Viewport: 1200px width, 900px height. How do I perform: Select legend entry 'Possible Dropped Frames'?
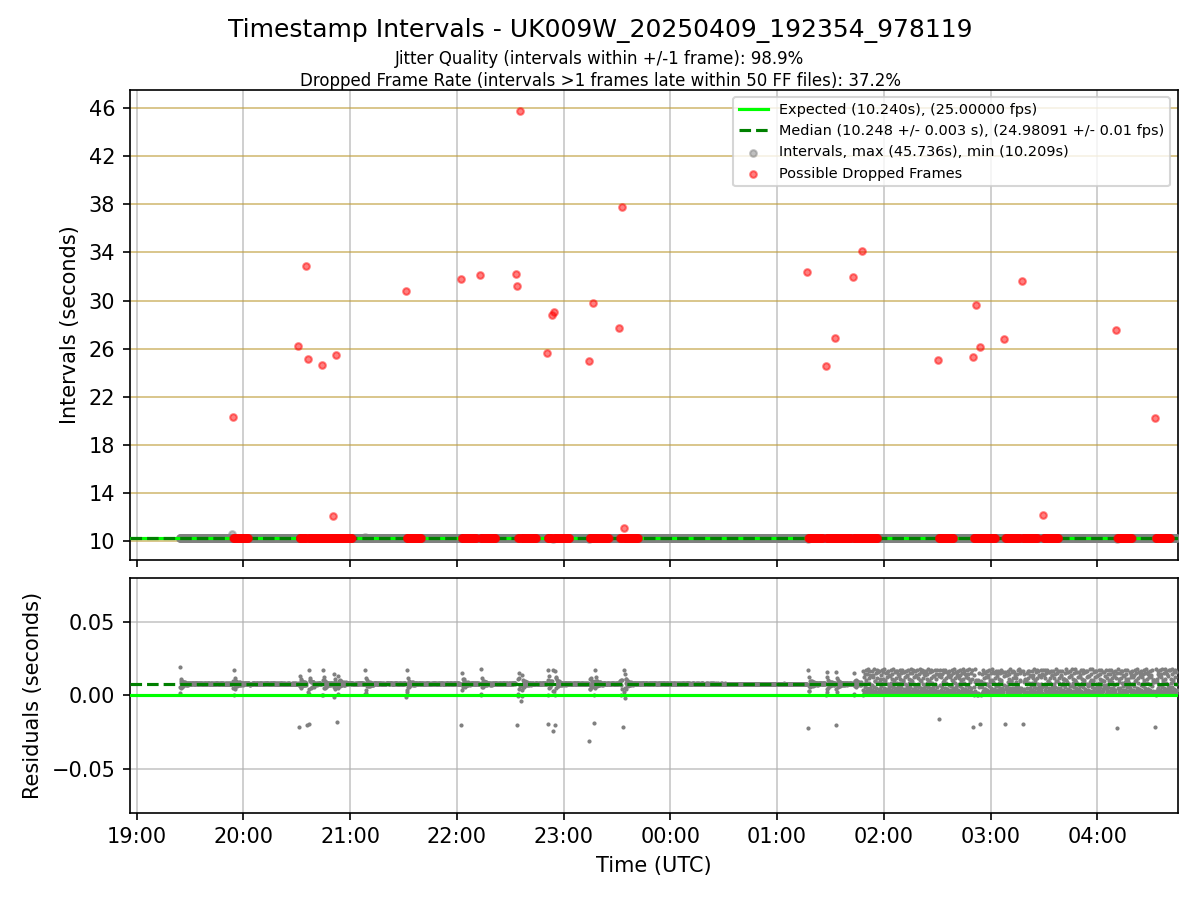(870, 173)
